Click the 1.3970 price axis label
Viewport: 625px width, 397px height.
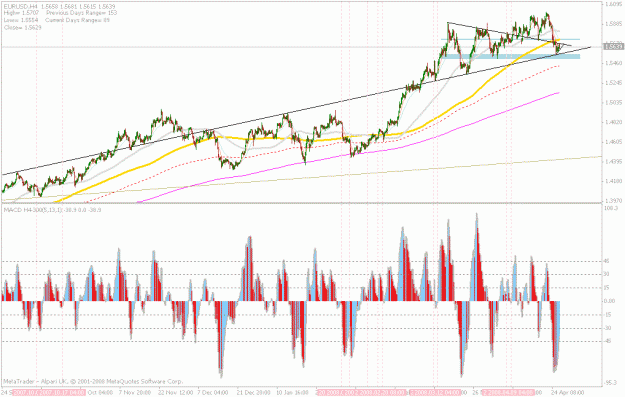(x=613, y=200)
